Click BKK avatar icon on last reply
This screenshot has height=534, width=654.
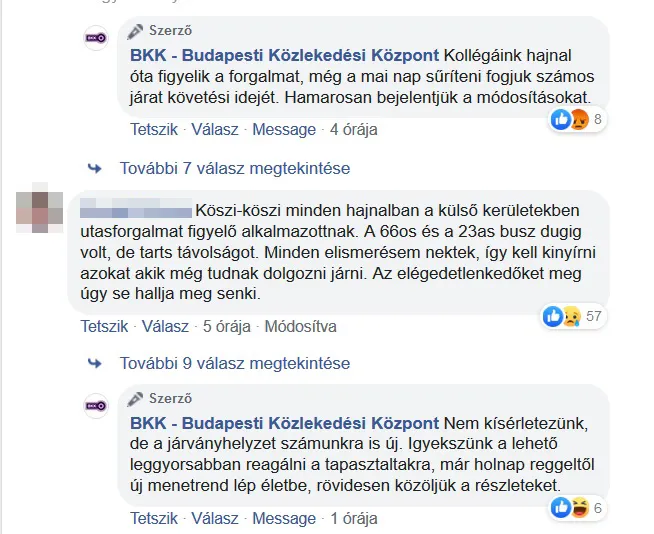tap(96, 406)
